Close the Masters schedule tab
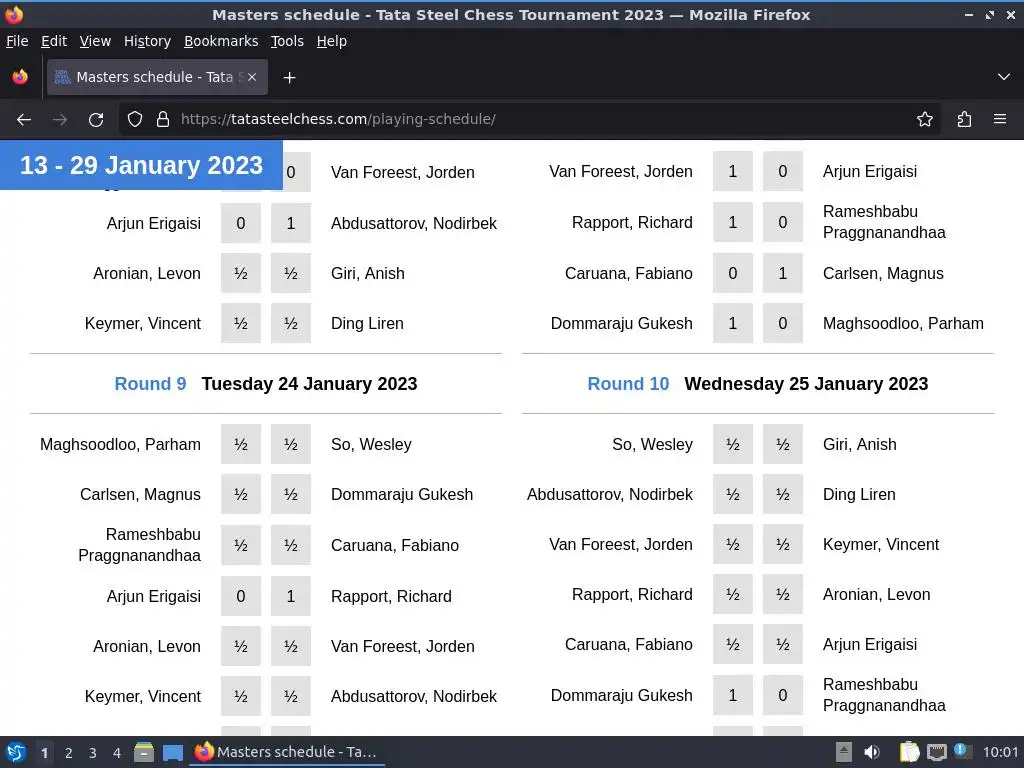1024x768 pixels. (x=252, y=77)
